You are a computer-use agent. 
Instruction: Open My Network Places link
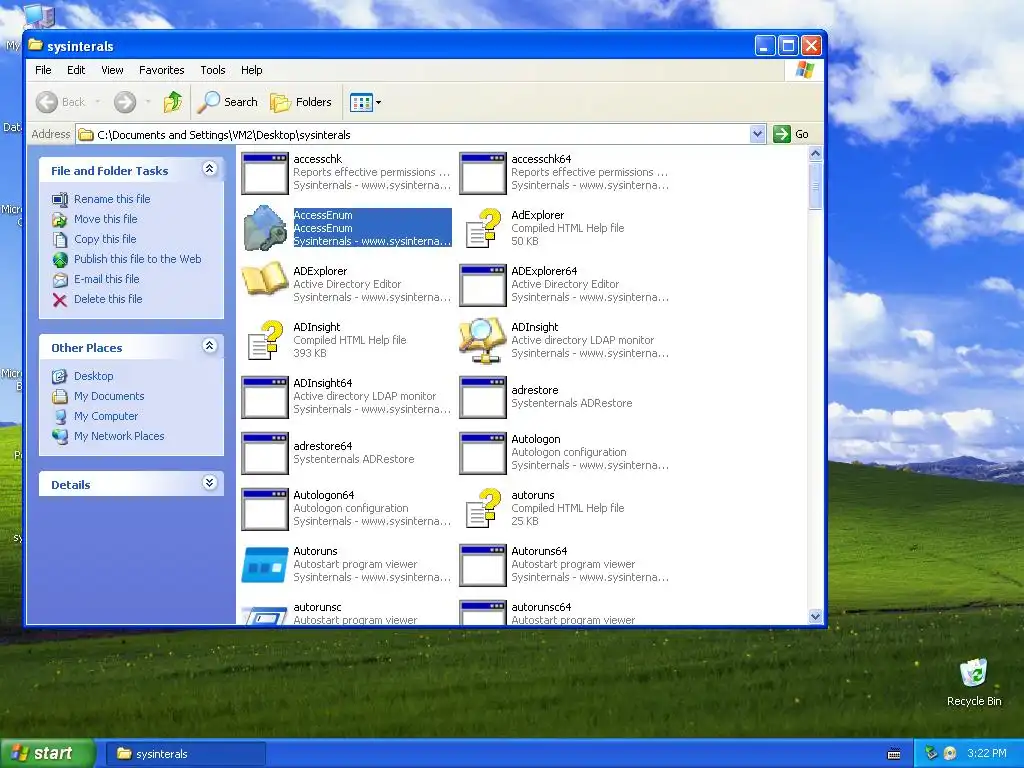point(119,436)
